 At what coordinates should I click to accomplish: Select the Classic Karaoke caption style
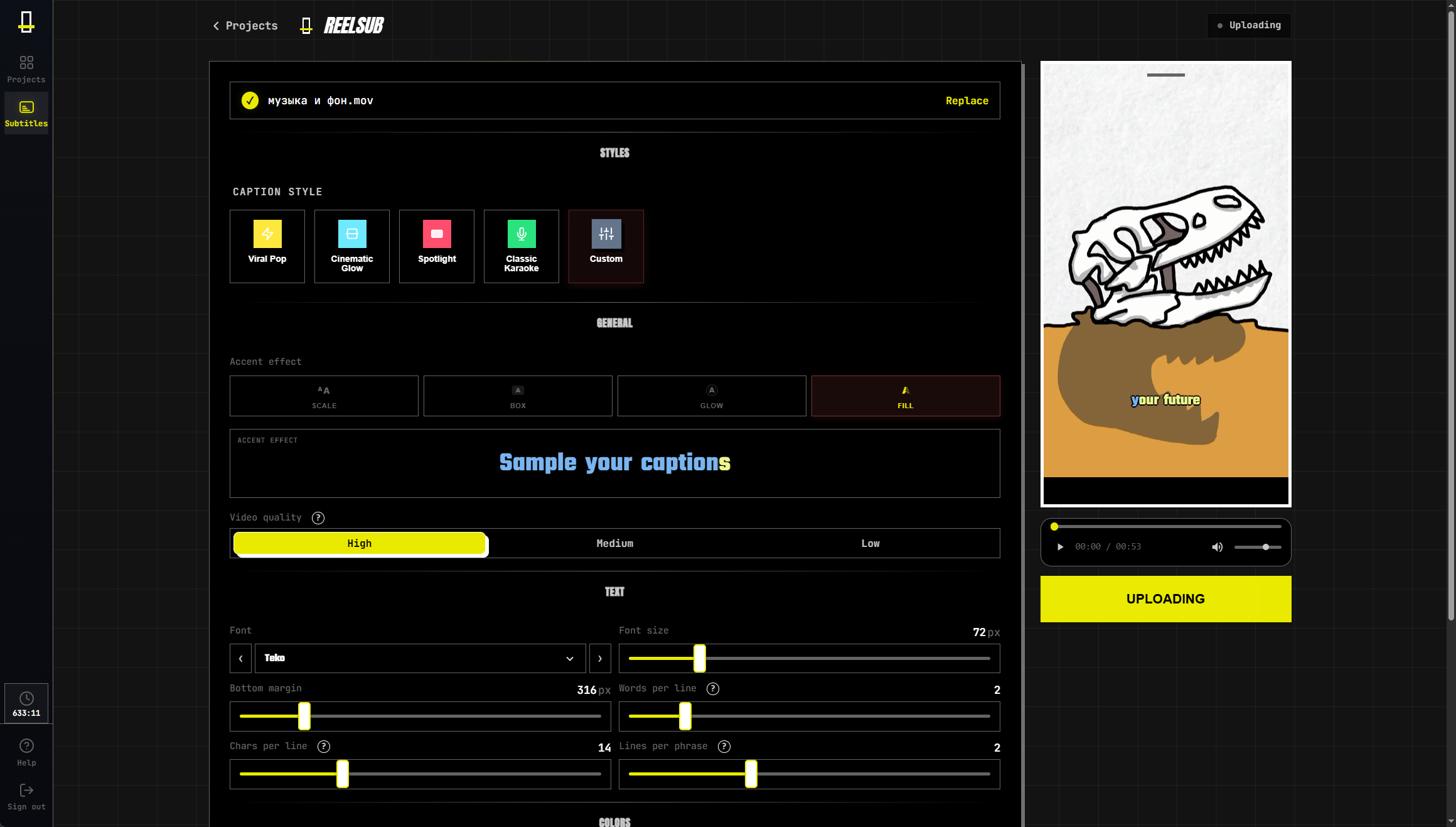522,246
